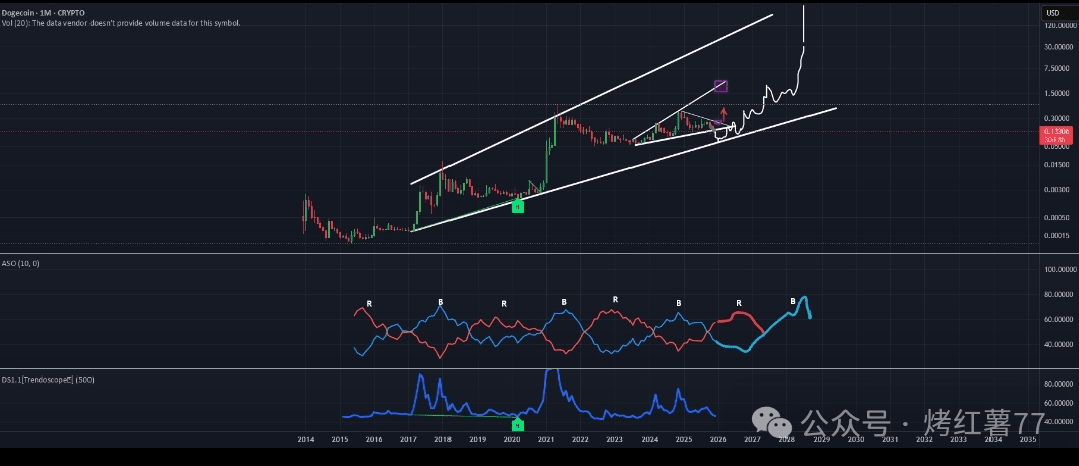Click the 80.00000 label on ASO scale

pos(1058,295)
